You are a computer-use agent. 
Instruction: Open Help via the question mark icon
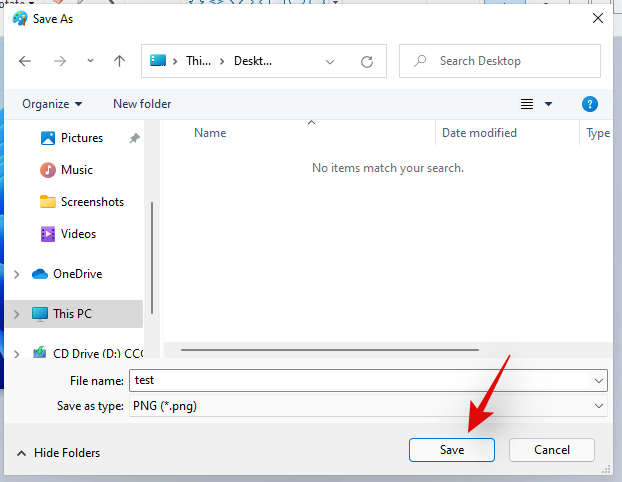[x=589, y=104]
